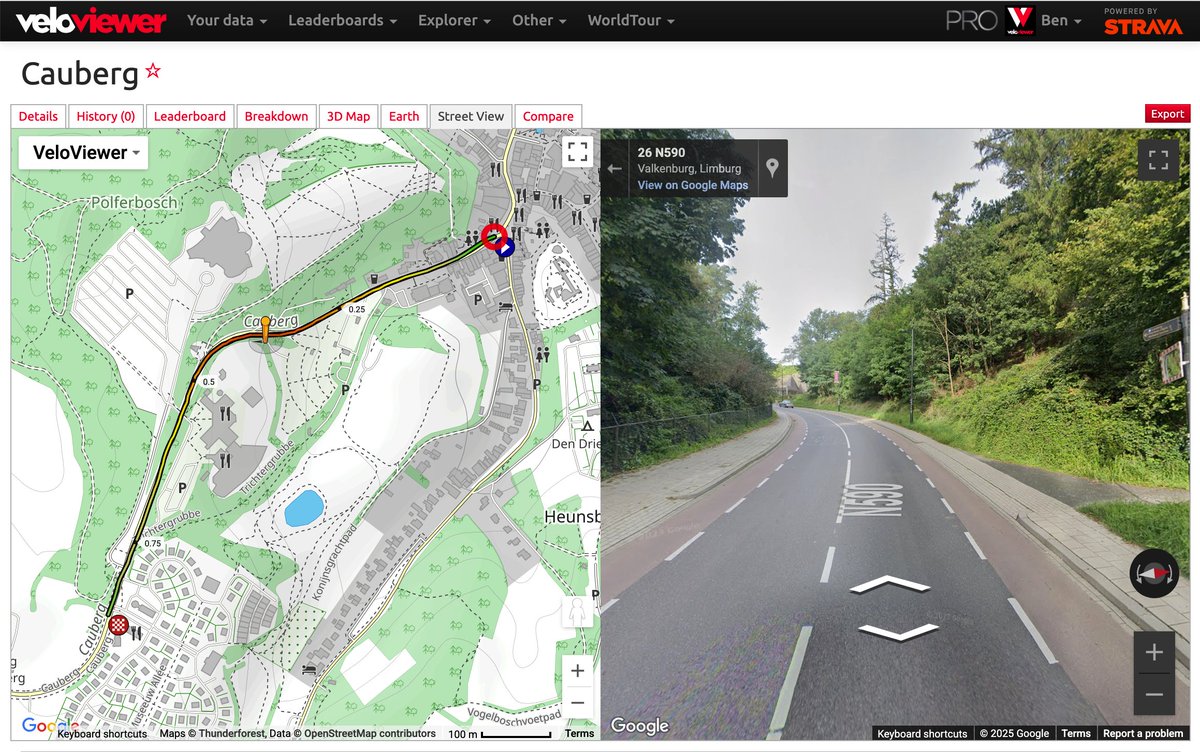Viewport: 1200px width, 752px height.
Task: Zoom out on the Street View image
Action: (1154, 694)
